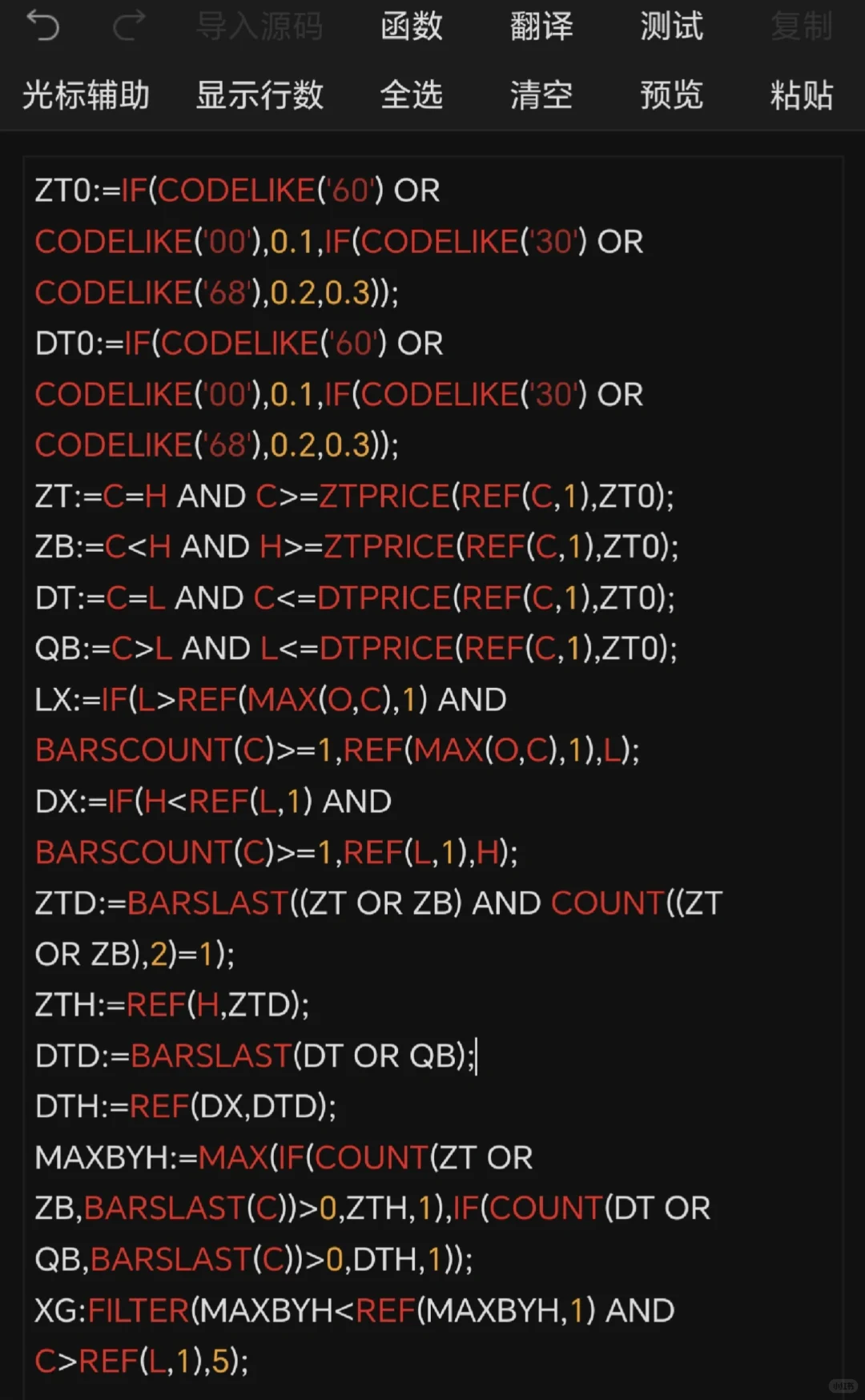
Task: Paste code using 粘贴
Action: point(802,95)
